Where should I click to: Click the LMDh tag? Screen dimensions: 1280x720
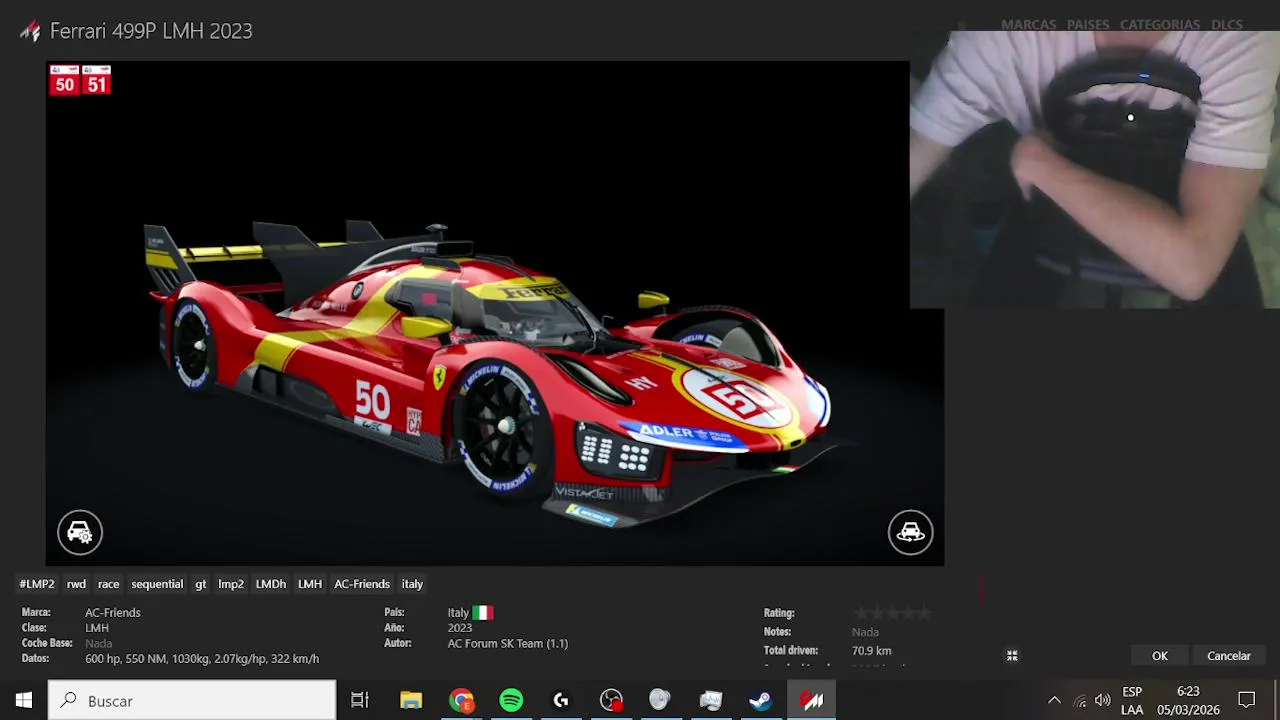pyautogui.click(x=270, y=584)
